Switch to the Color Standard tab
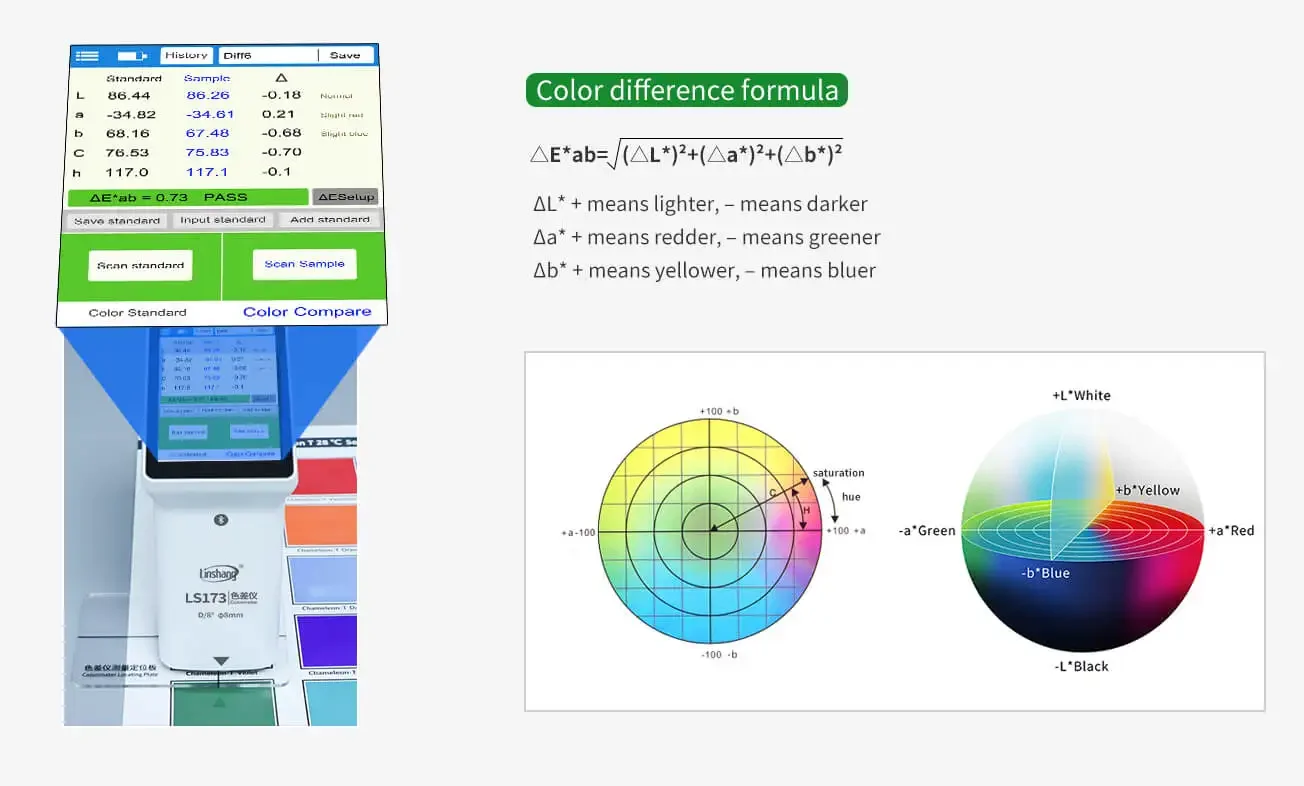 [x=138, y=313]
